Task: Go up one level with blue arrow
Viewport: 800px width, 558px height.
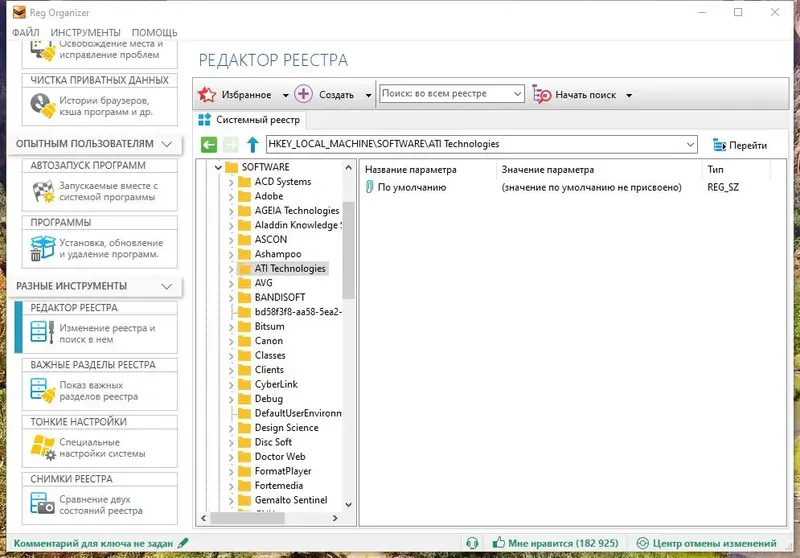Action: click(x=253, y=145)
